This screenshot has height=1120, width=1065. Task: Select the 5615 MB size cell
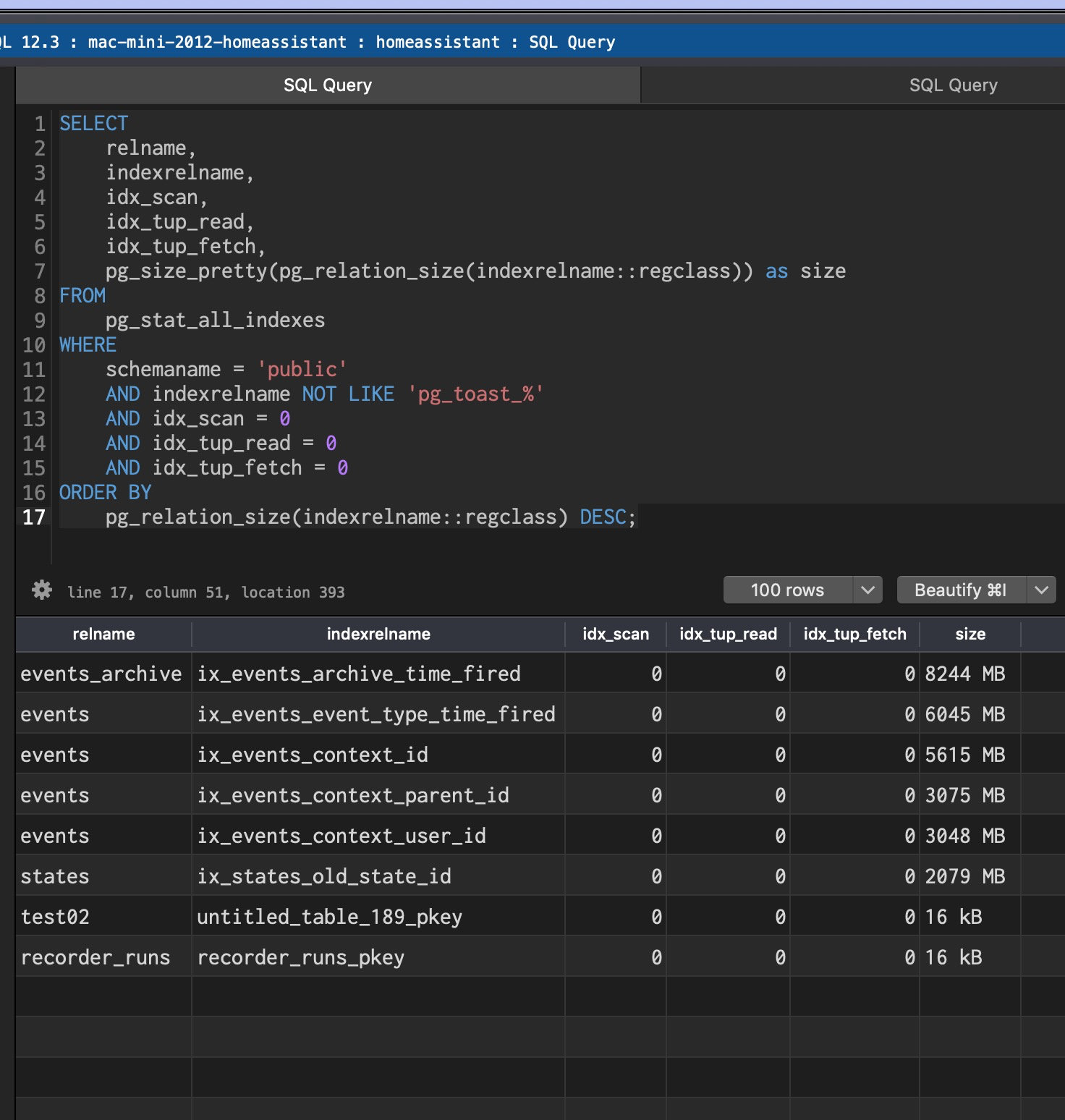[970, 755]
